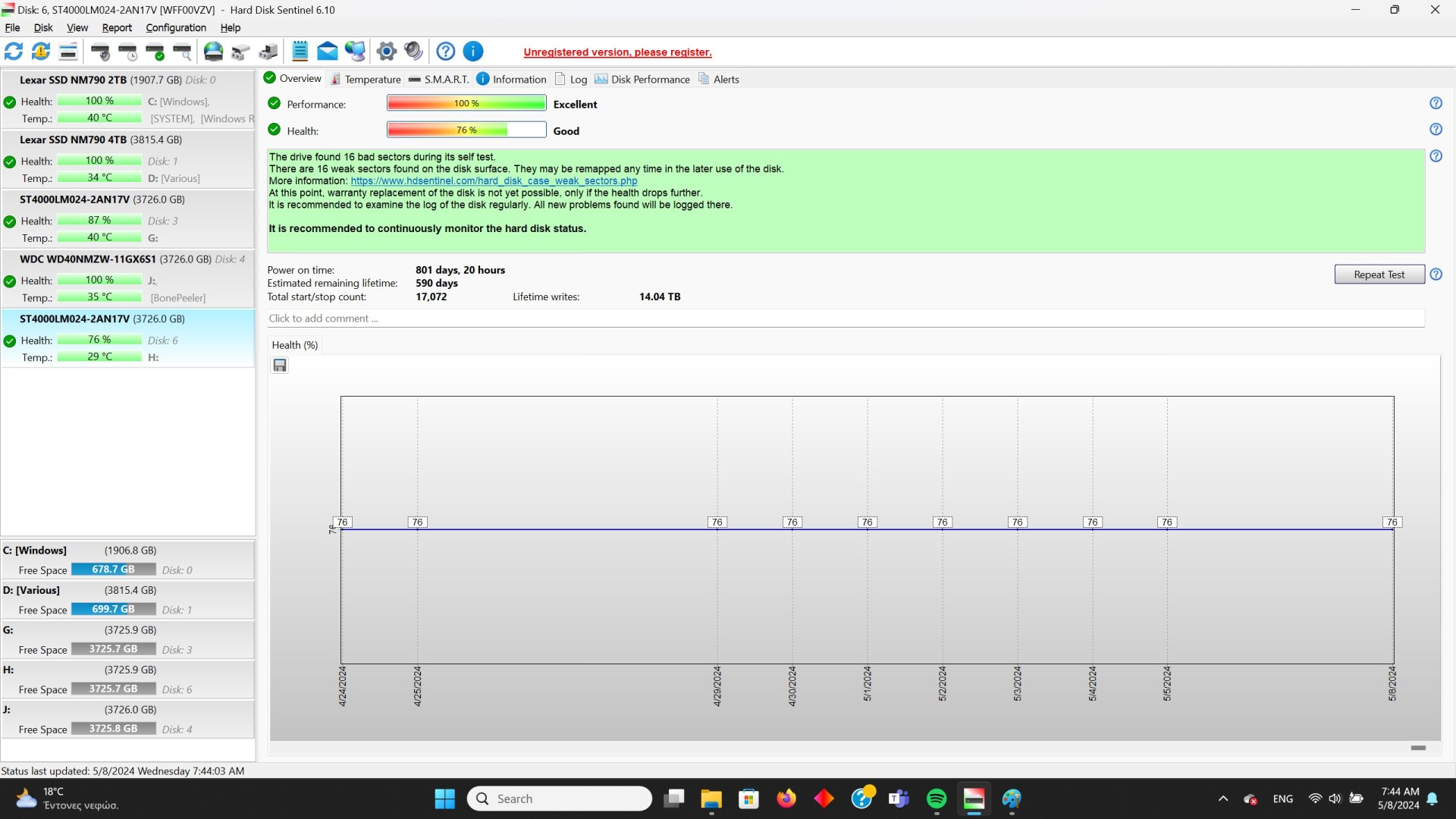Click the blue info about icon

coord(472,52)
